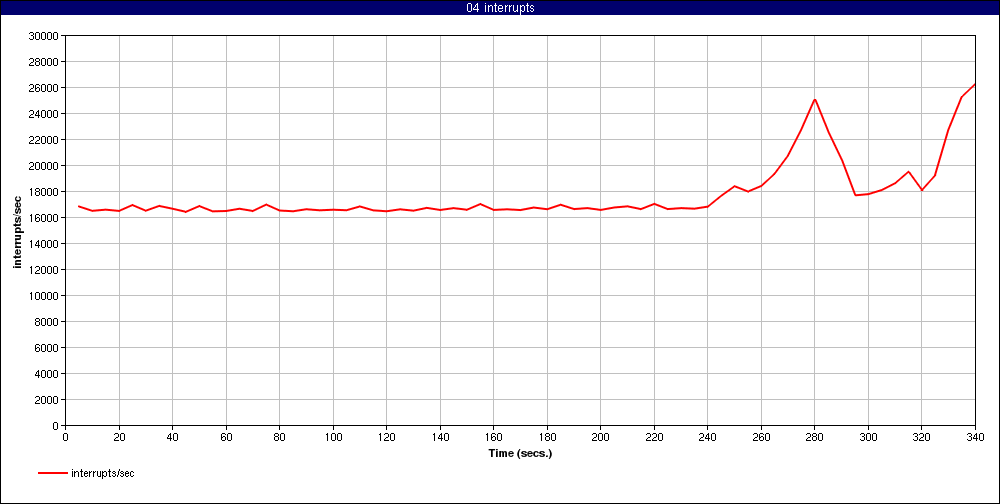Click the 140 x-axis tick label
The height and width of the screenshot is (504, 1000).
(x=440, y=437)
